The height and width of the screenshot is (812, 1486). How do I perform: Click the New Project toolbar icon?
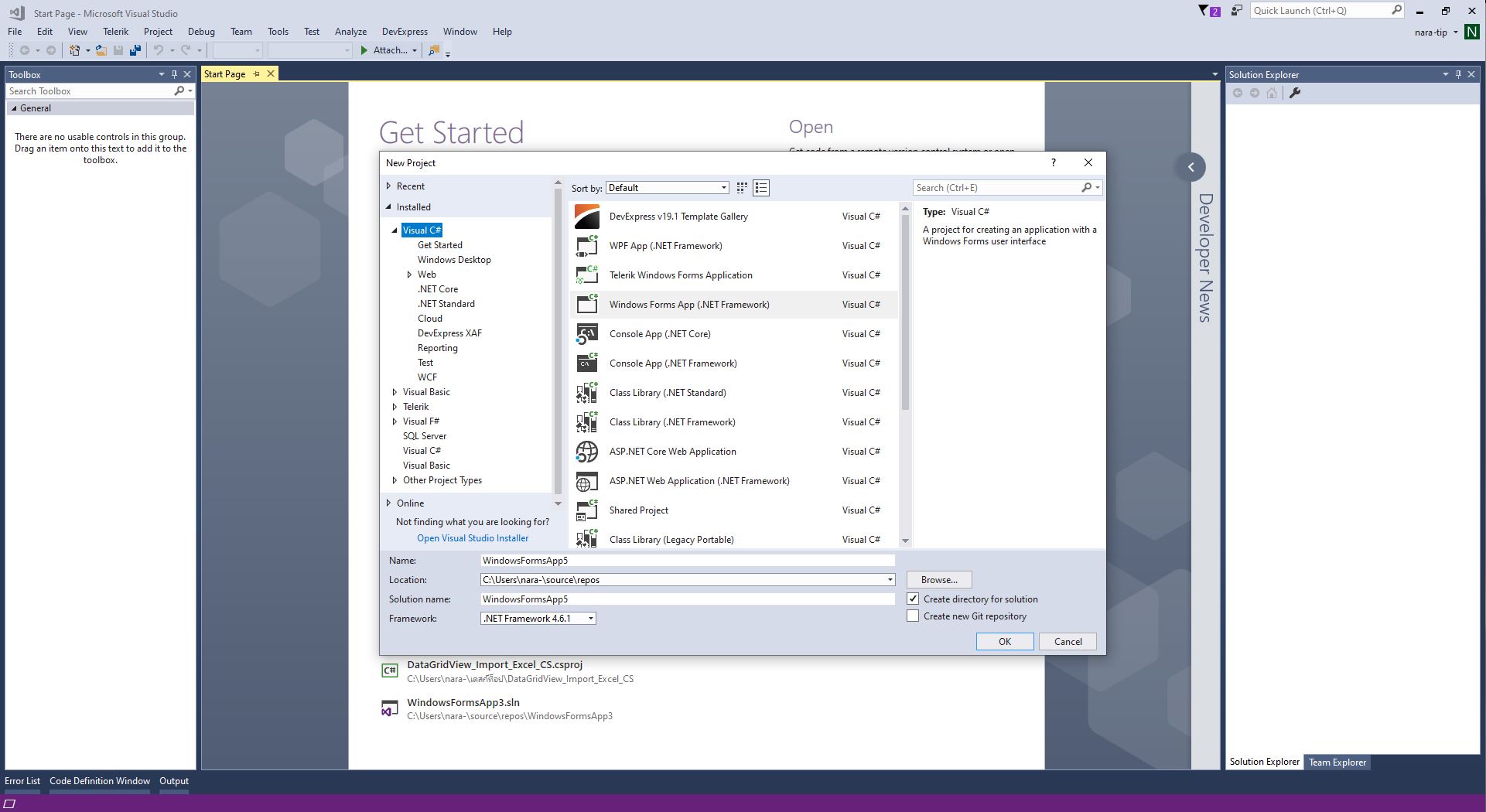pos(74,50)
